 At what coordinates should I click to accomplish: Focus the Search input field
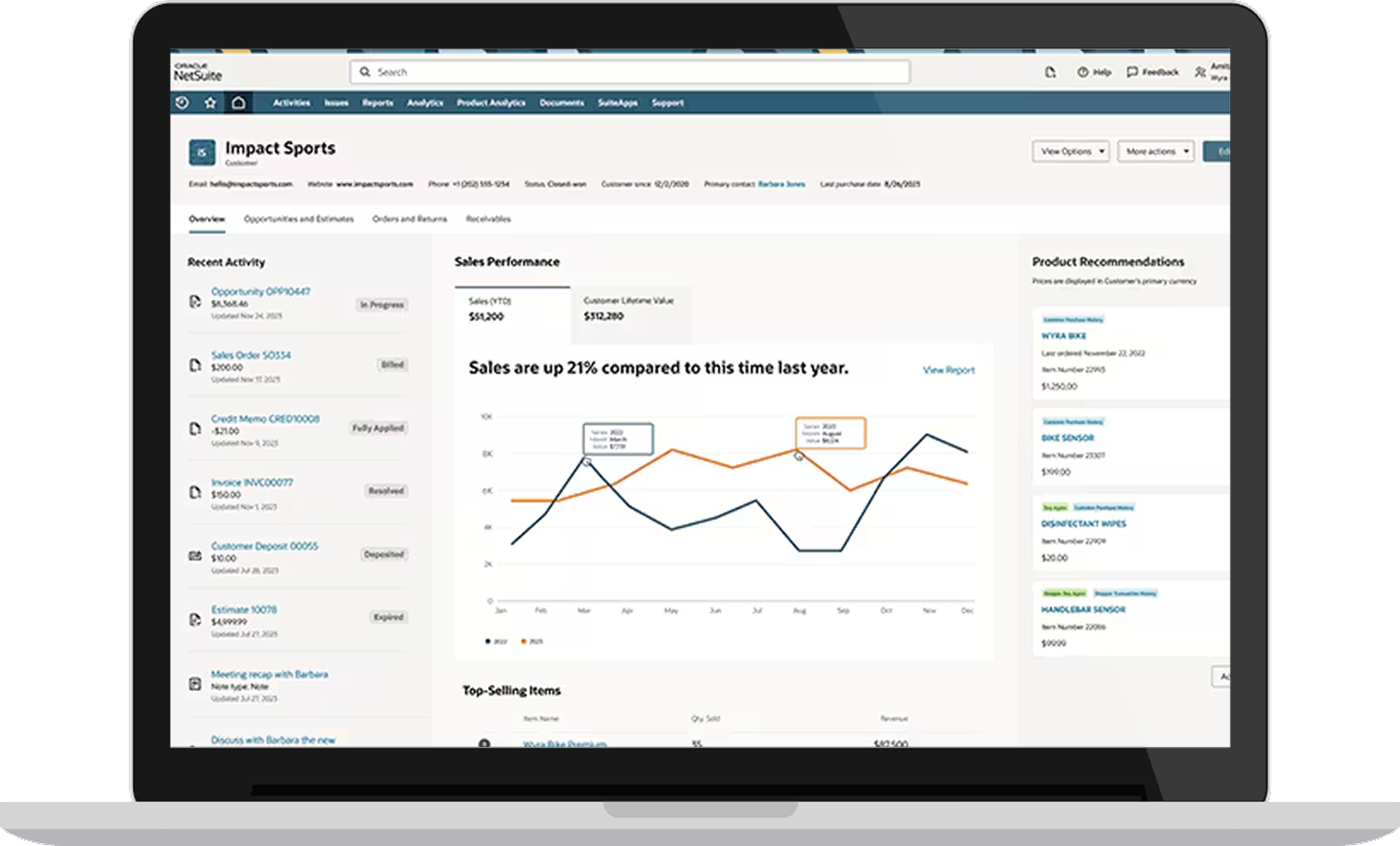click(x=630, y=72)
